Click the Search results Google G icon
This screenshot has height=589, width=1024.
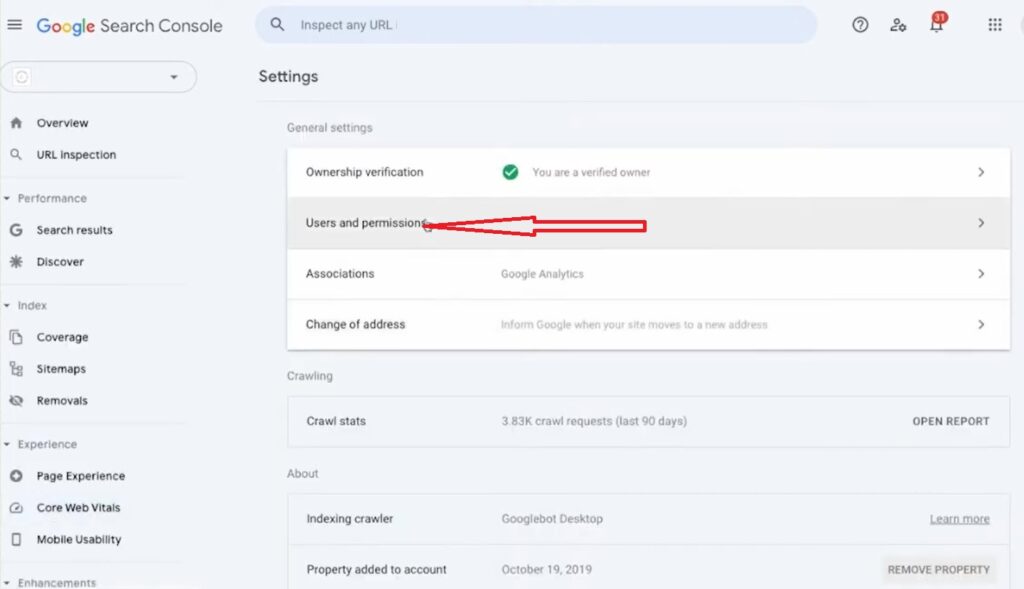tap(16, 230)
